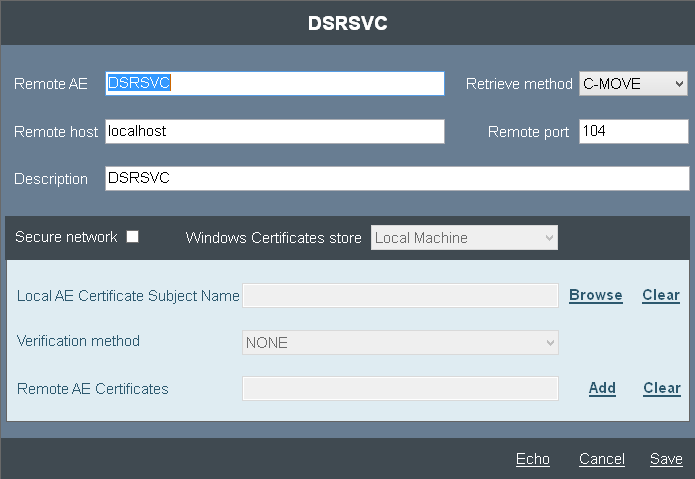Screen dimensions: 695x479
Task: Click into the Description text box
Action: (x=396, y=179)
